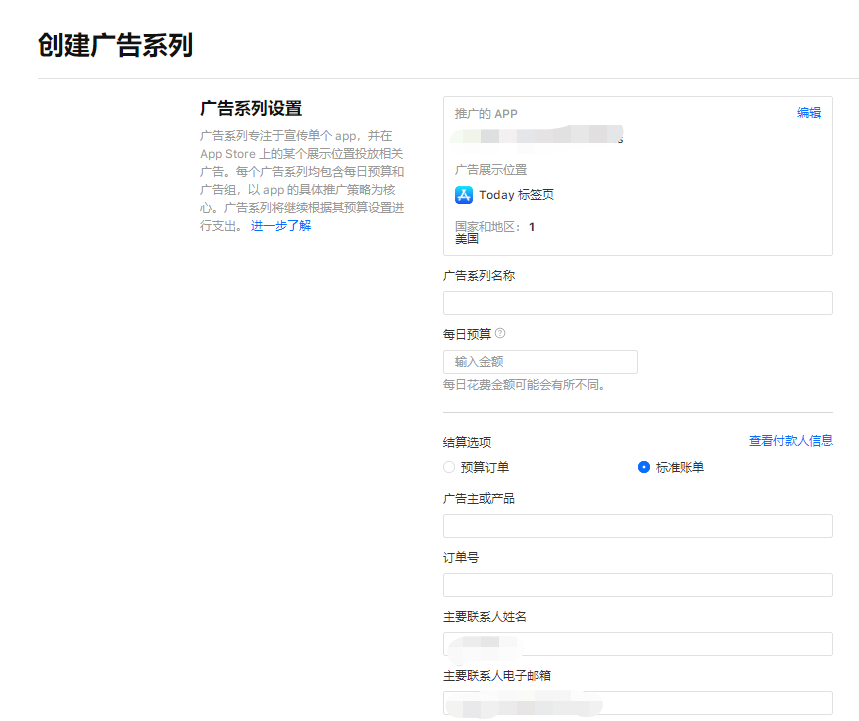Click the Today 标签页 placement text
The image size is (859, 721).
click(x=517, y=195)
